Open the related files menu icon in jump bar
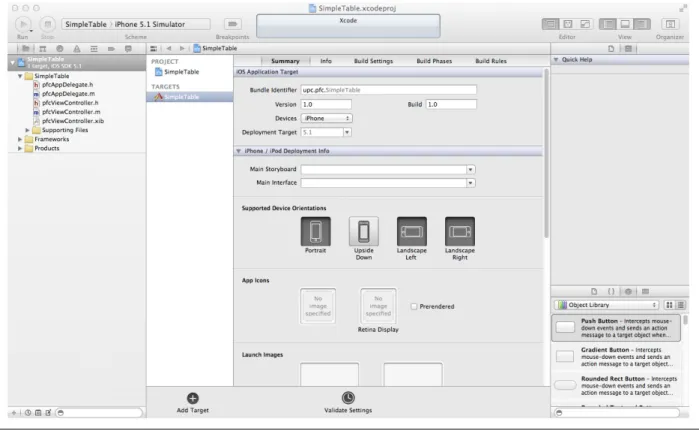Image resolution: width=699 pixels, height=431 pixels. pyautogui.click(x=153, y=49)
